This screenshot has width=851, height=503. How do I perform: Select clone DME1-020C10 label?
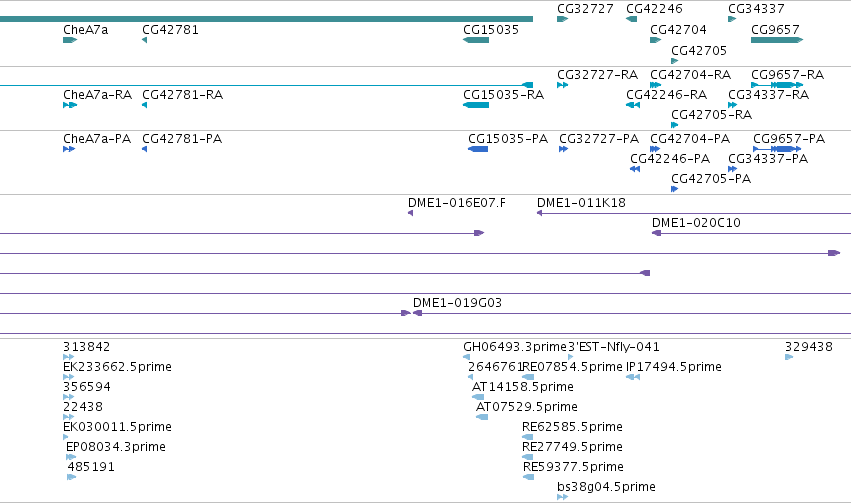coord(696,223)
